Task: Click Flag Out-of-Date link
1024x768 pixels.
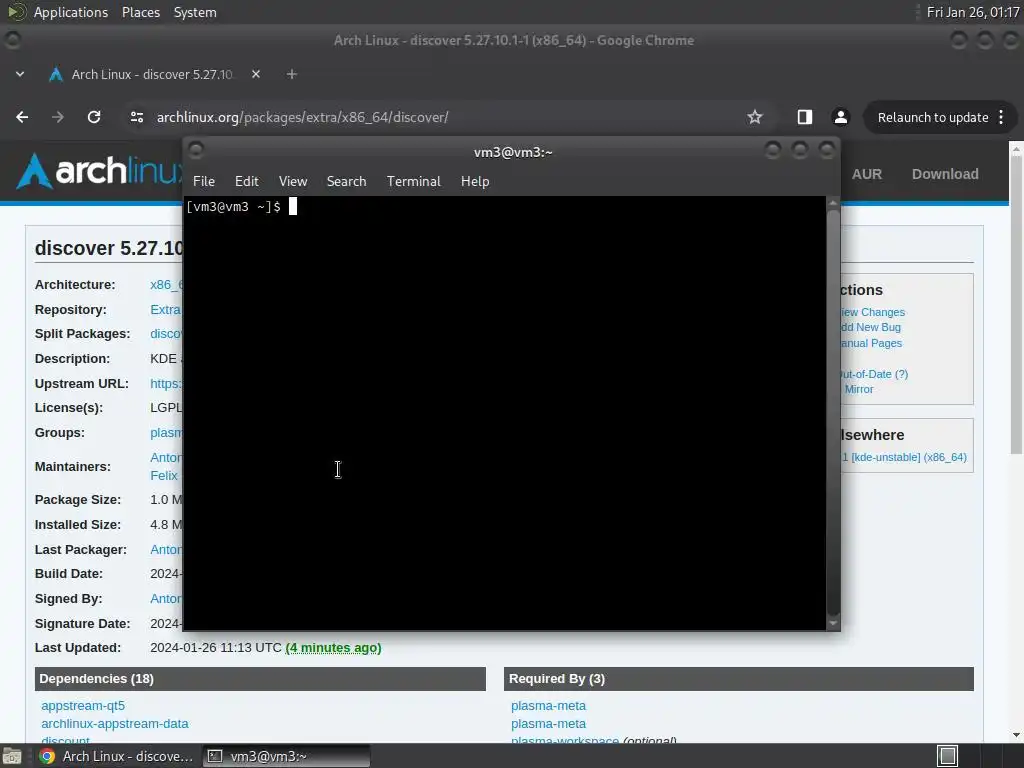Action: pyautogui.click(x=874, y=374)
